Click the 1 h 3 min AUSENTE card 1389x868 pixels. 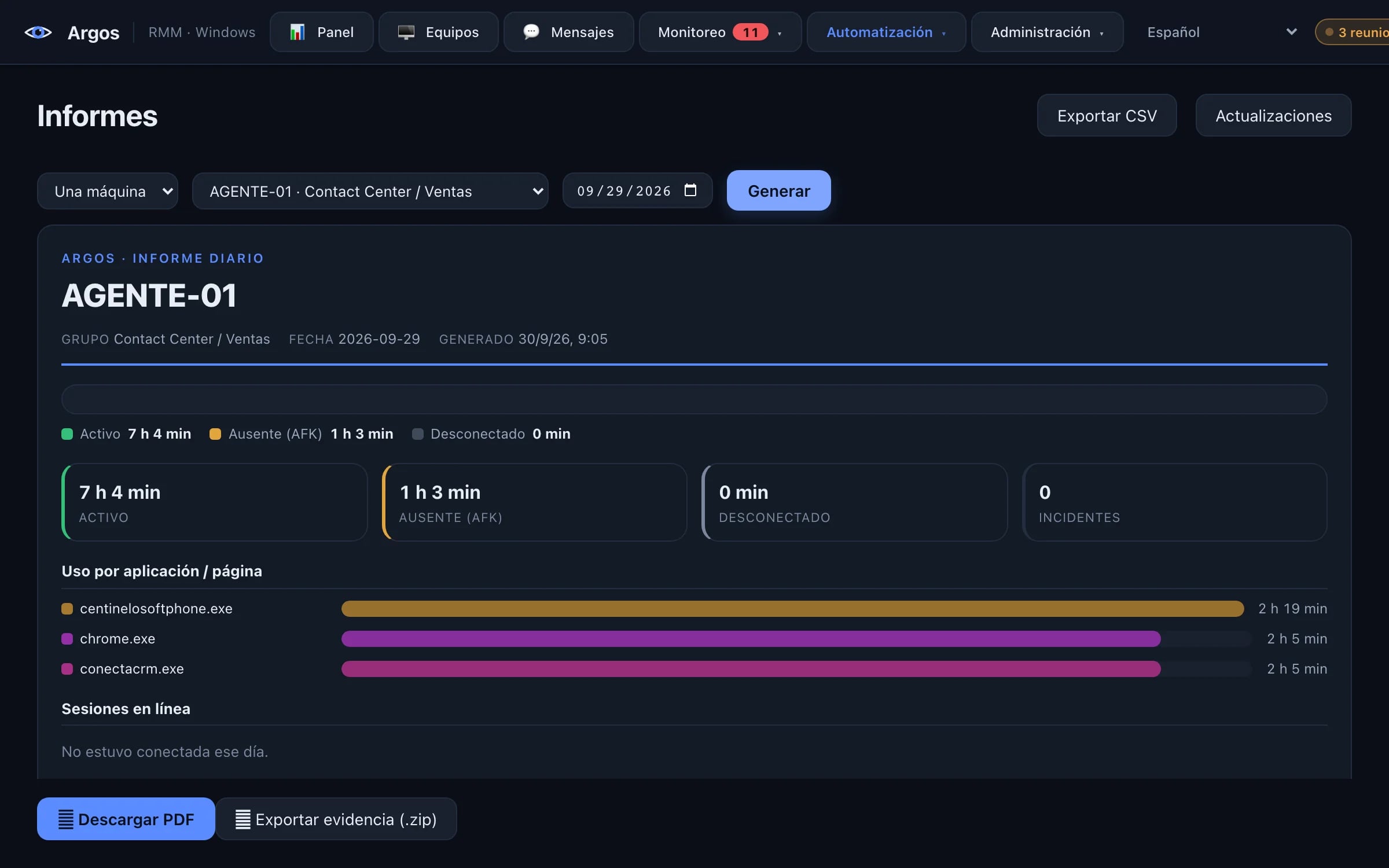click(535, 502)
